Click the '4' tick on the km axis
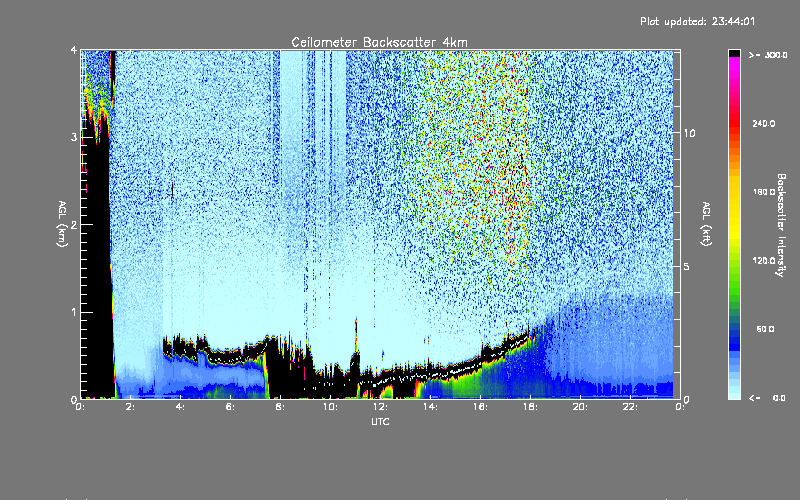 coord(74,50)
